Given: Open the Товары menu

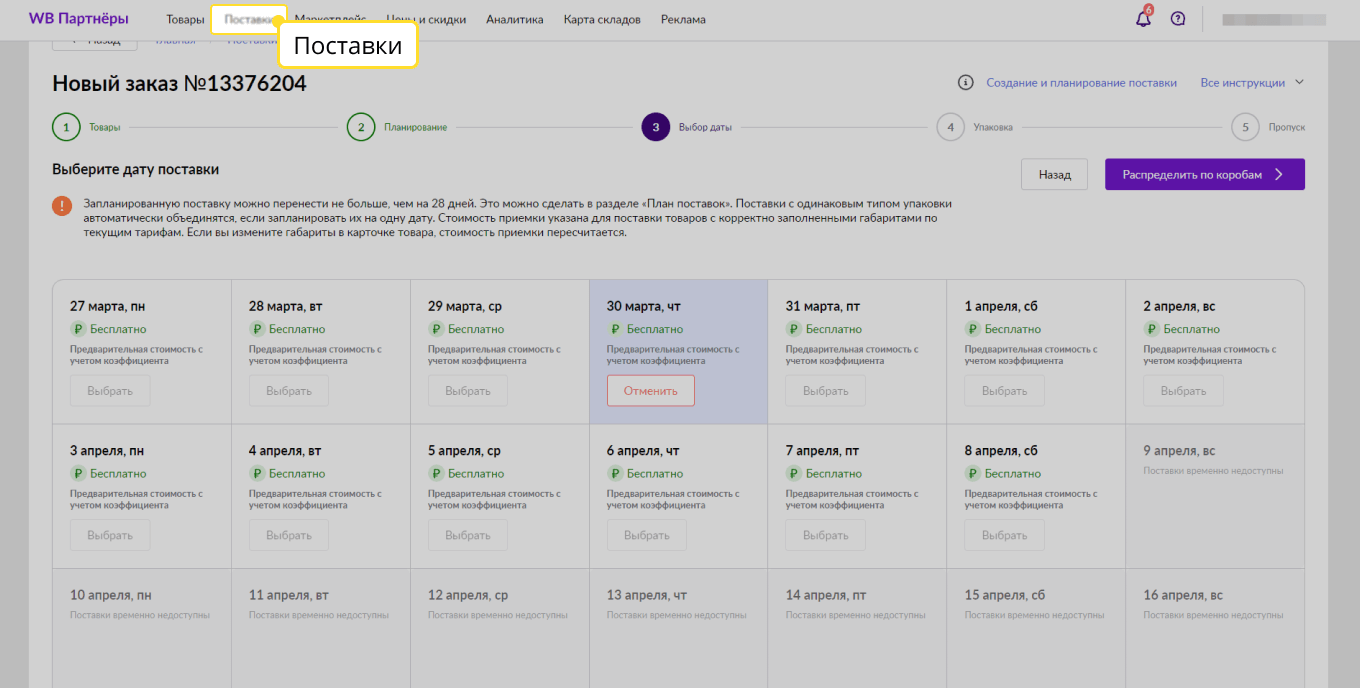Looking at the screenshot, I should coord(185,19).
